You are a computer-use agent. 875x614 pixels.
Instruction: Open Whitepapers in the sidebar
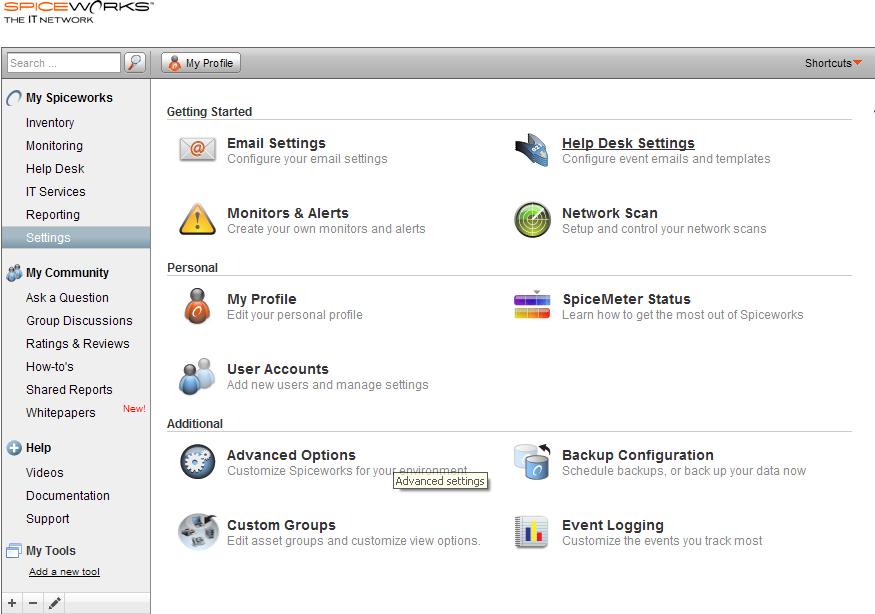click(60, 413)
